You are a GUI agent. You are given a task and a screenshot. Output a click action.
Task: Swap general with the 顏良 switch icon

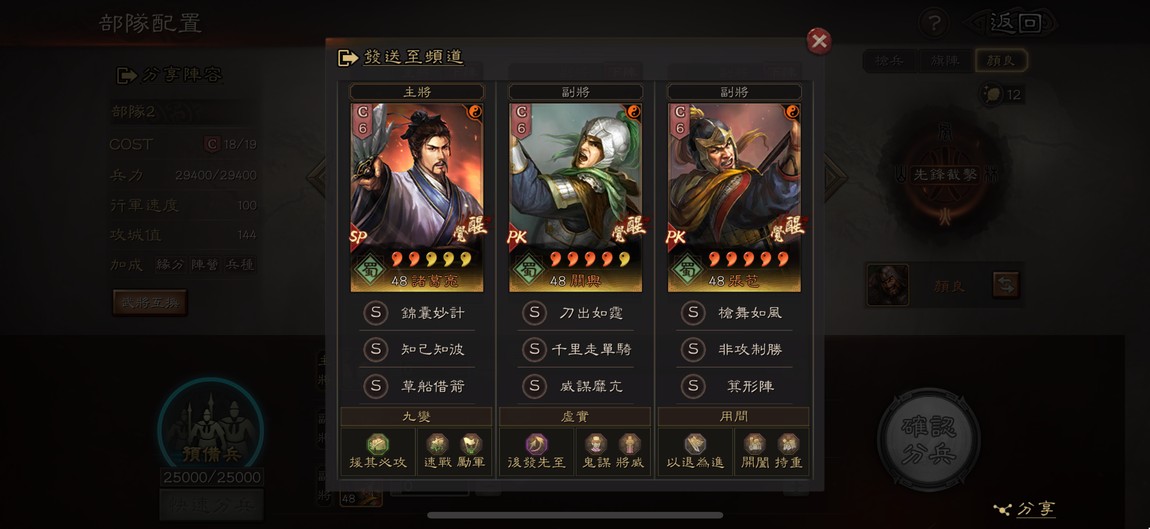pyautogui.click(x=1006, y=285)
